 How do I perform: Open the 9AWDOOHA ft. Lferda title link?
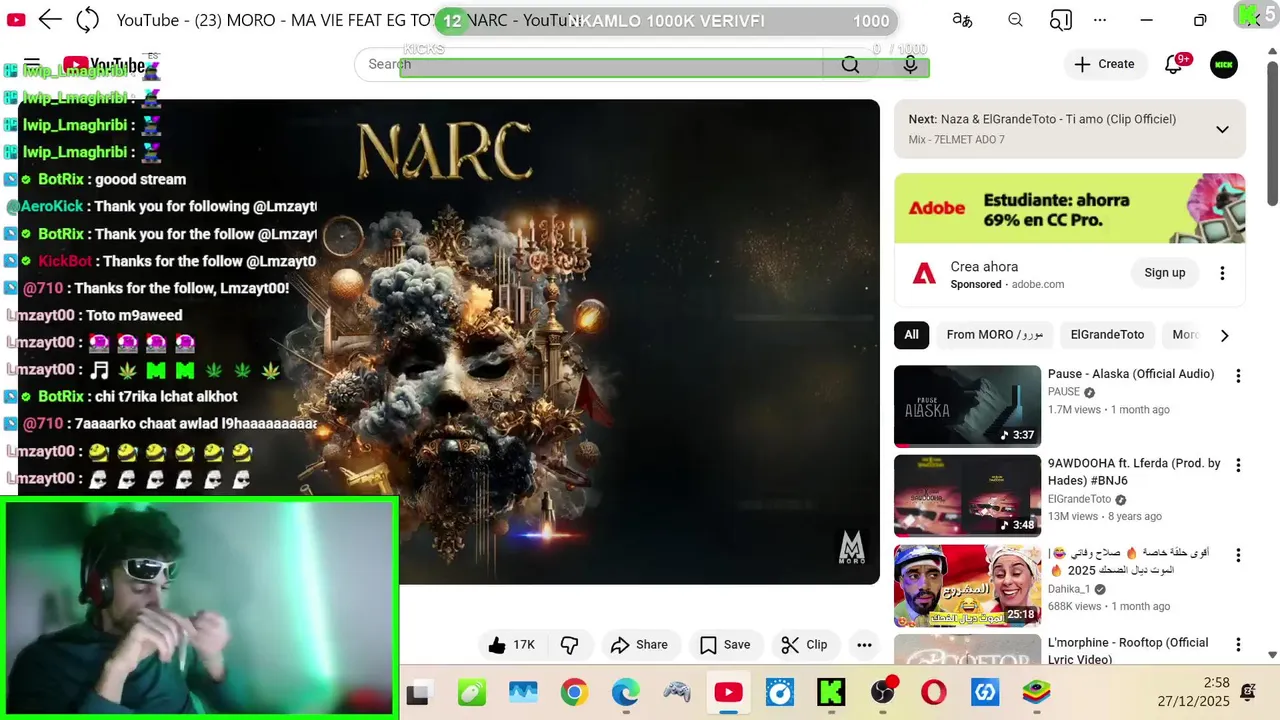1134,472
